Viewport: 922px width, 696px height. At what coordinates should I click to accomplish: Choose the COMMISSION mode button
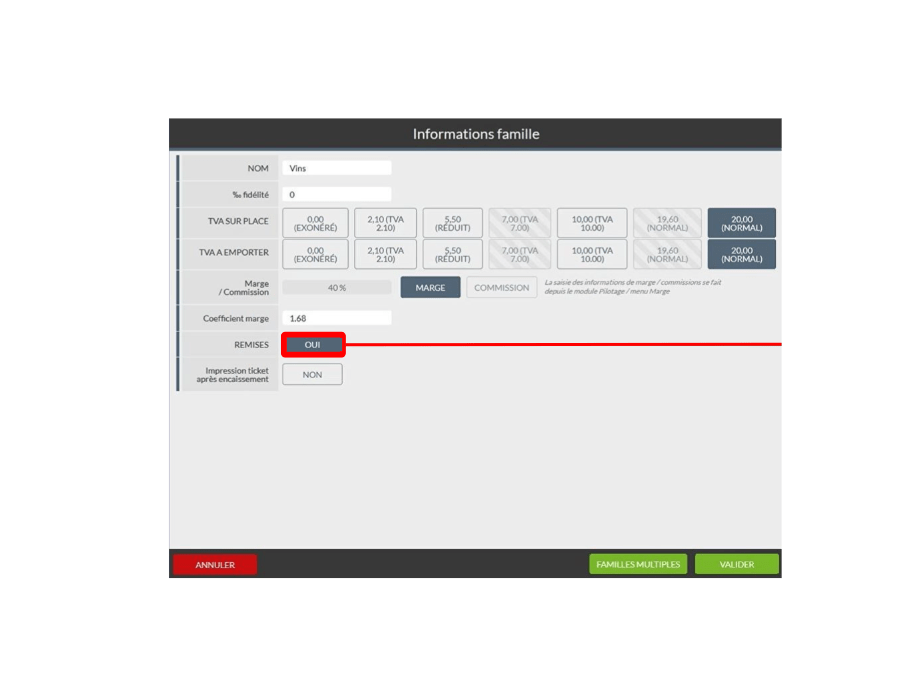(x=502, y=287)
